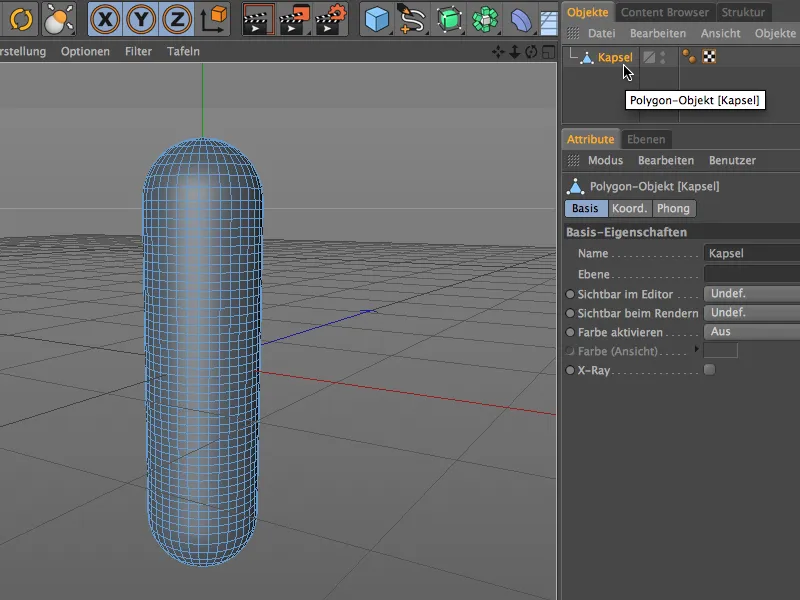The image size is (800, 600).
Task: Click X-Ray animation dot
Action: (570, 370)
